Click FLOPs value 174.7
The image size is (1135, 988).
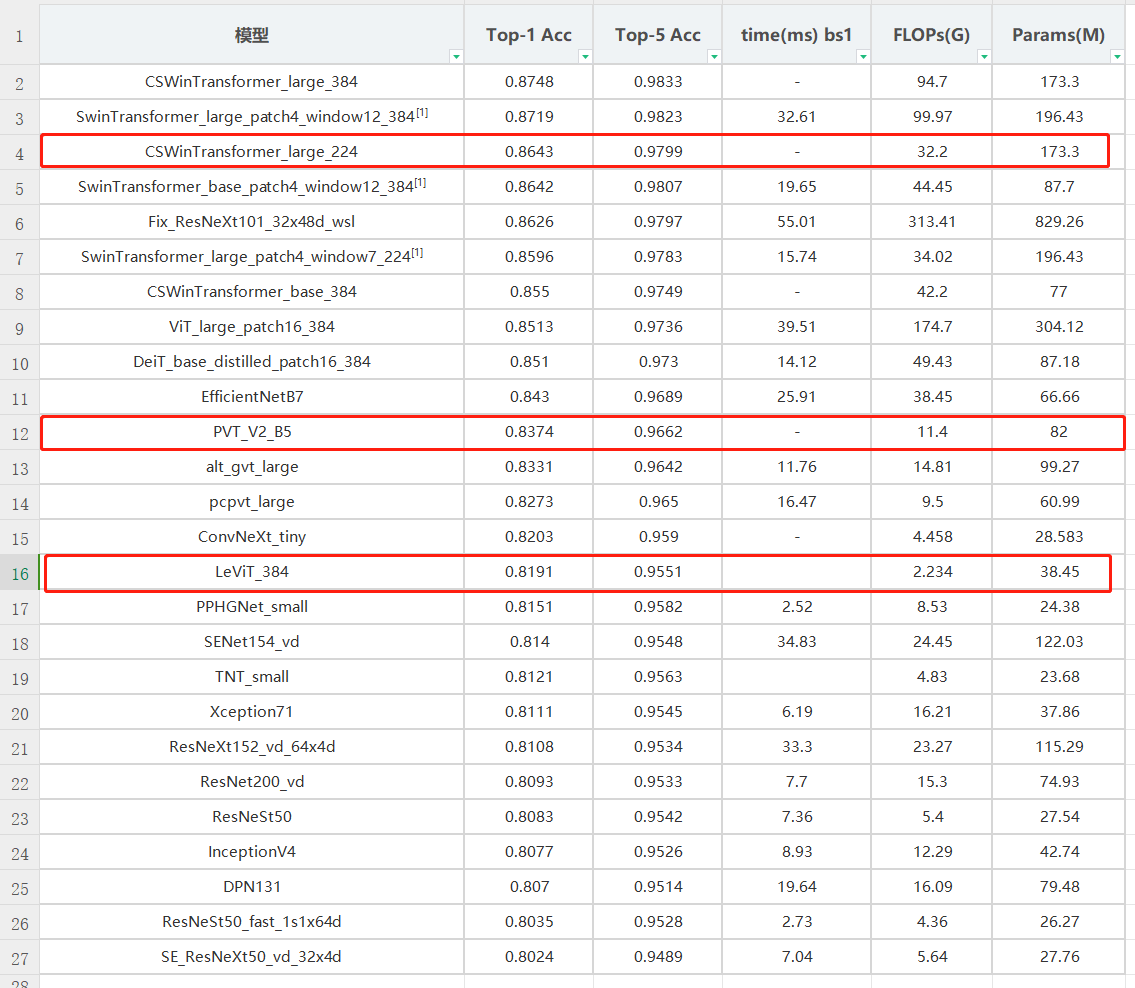pyautogui.click(x=932, y=326)
